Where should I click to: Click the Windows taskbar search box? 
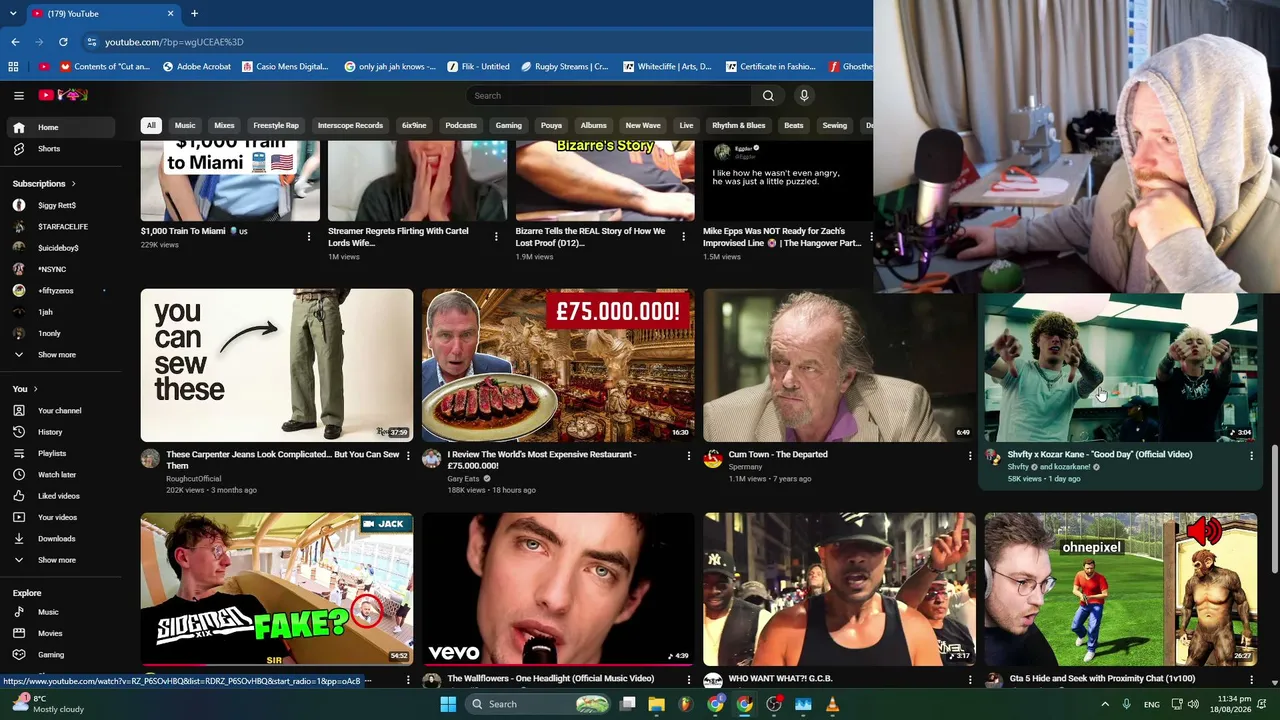[x=537, y=704]
